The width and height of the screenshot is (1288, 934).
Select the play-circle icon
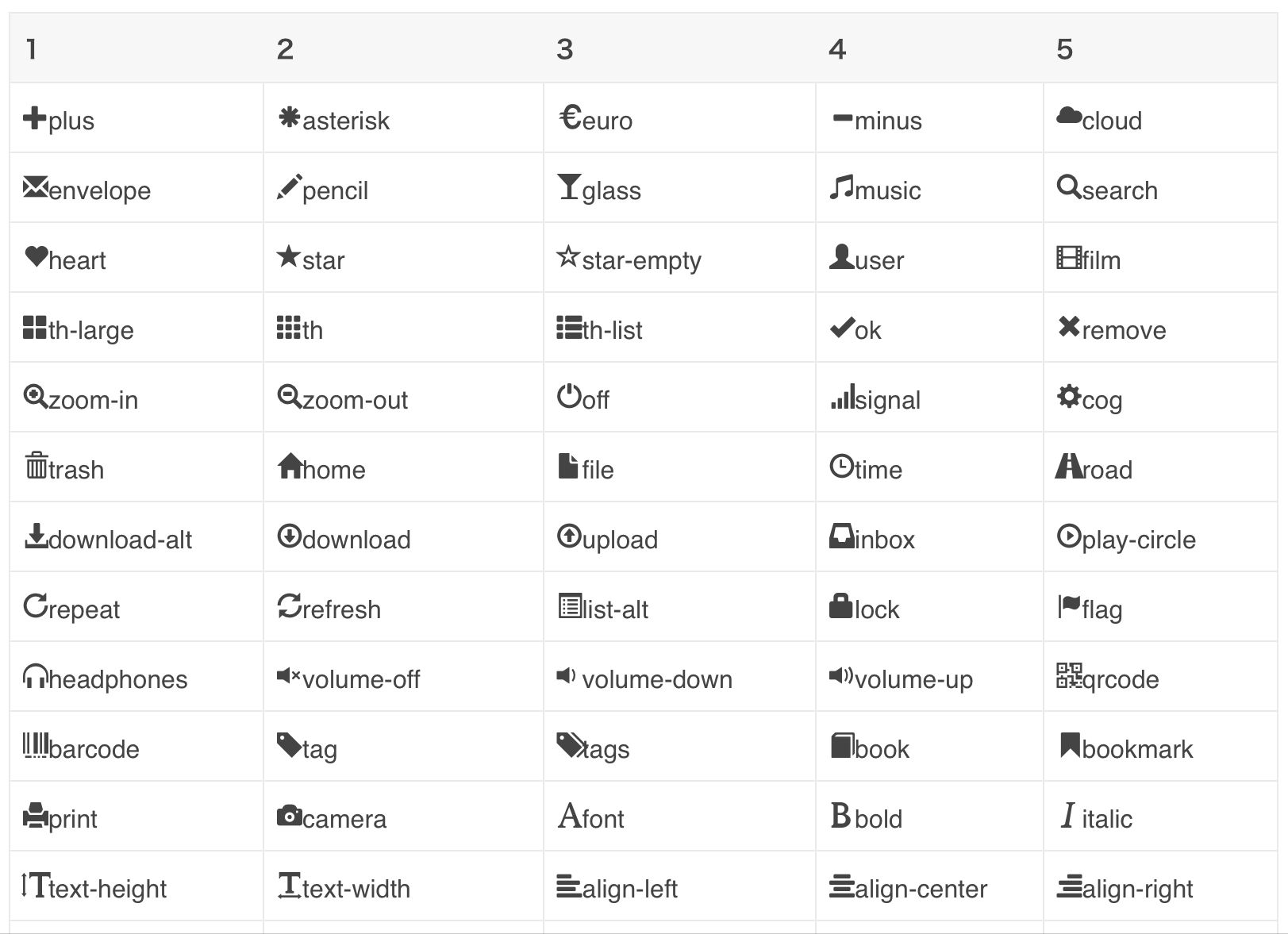click(1069, 536)
